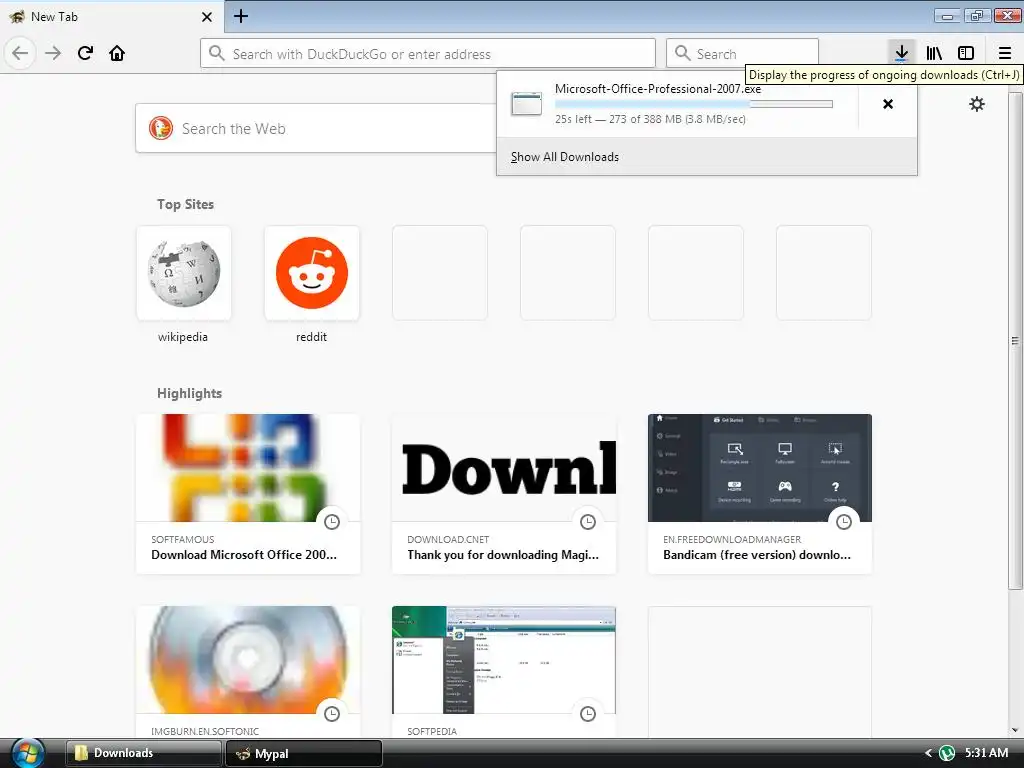Open the download.cnet highlight card
This screenshot has height=768, width=1024.
pos(504,494)
